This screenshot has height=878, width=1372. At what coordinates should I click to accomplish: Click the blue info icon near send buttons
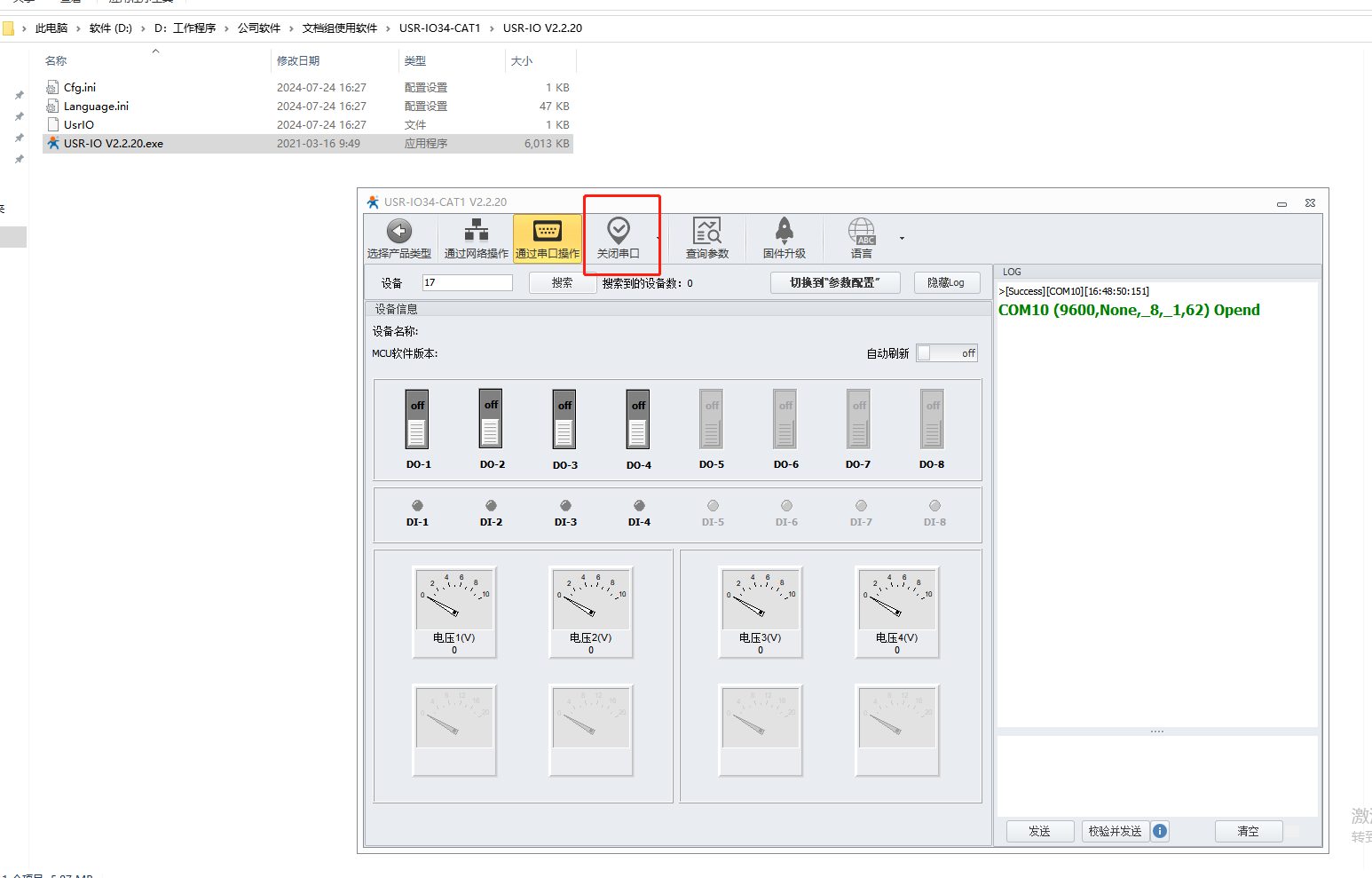[1160, 831]
